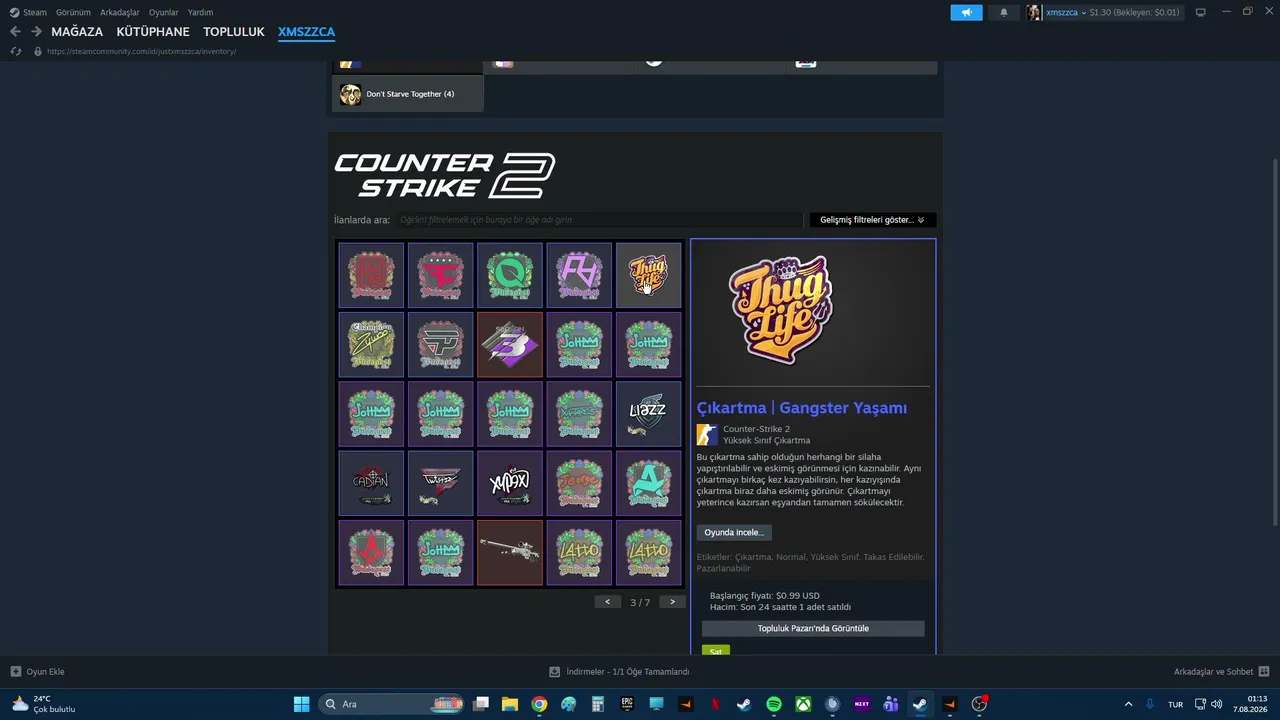
Task: Open Calculator from the taskbar
Action: click(598, 704)
